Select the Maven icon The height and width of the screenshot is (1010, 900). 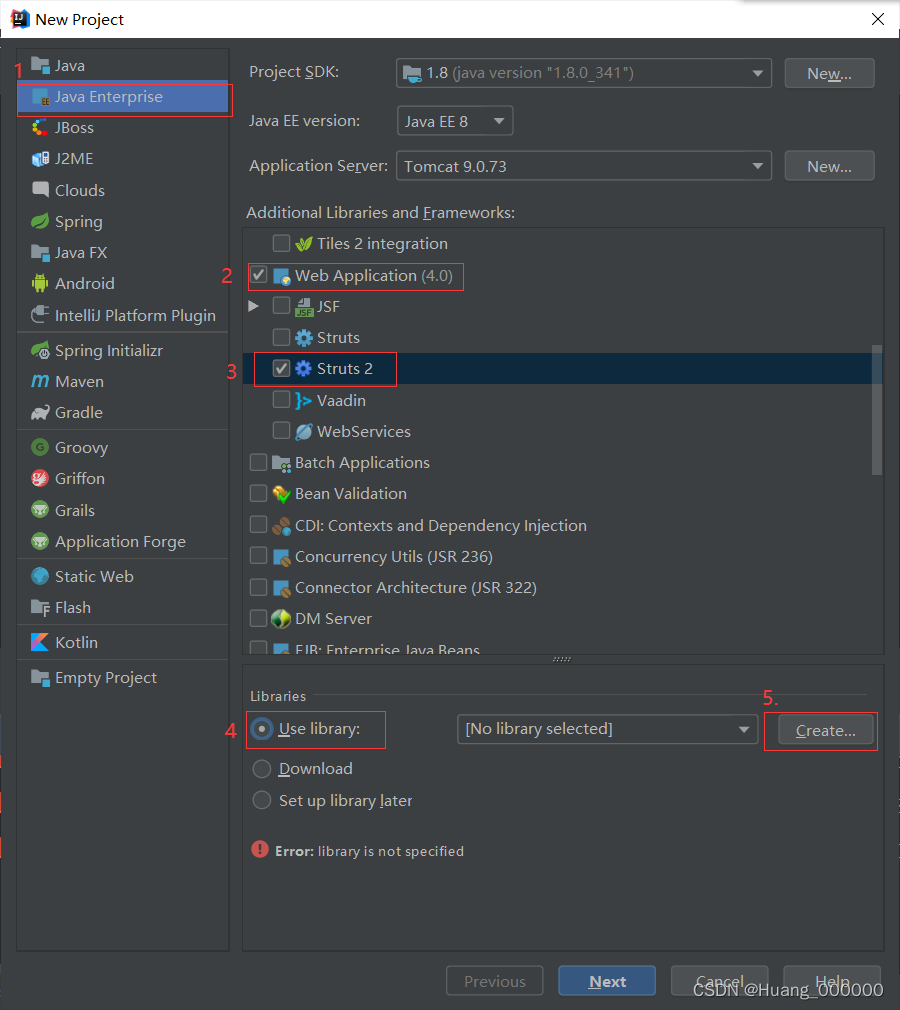tap(40, 381)
